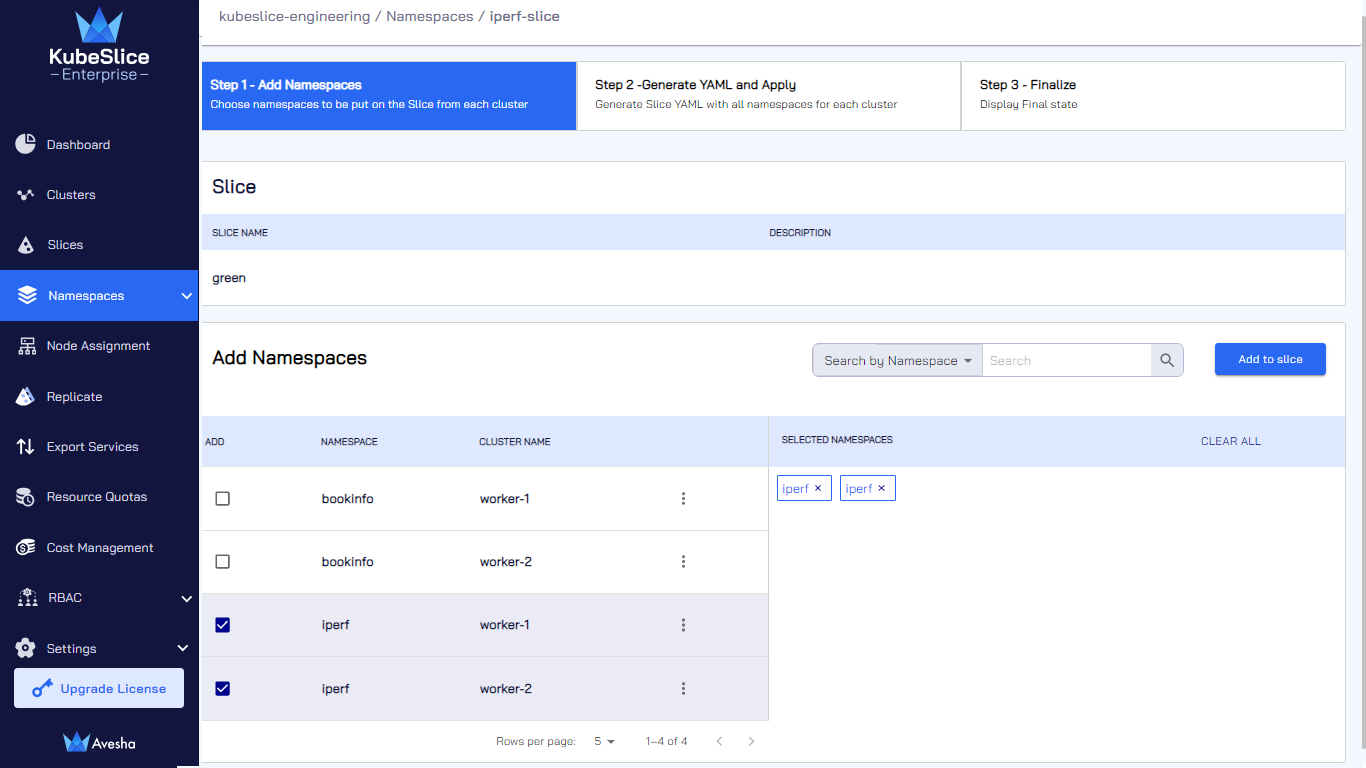Select Step 3 - Finalize tab
The width and height of the screenshot is (1366, 768).
1153,96
